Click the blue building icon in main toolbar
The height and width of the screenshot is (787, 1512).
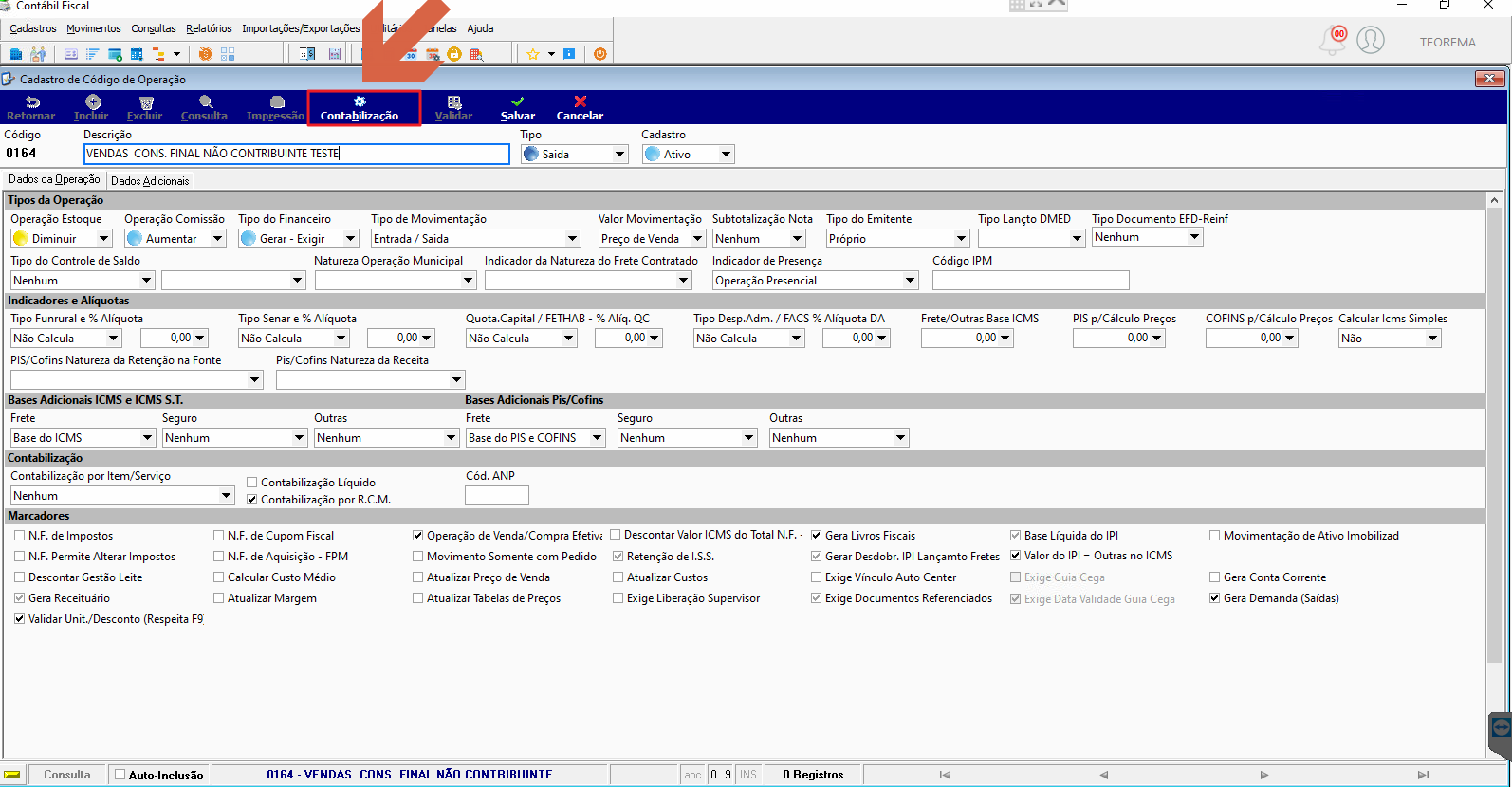[x=16, y=54]
